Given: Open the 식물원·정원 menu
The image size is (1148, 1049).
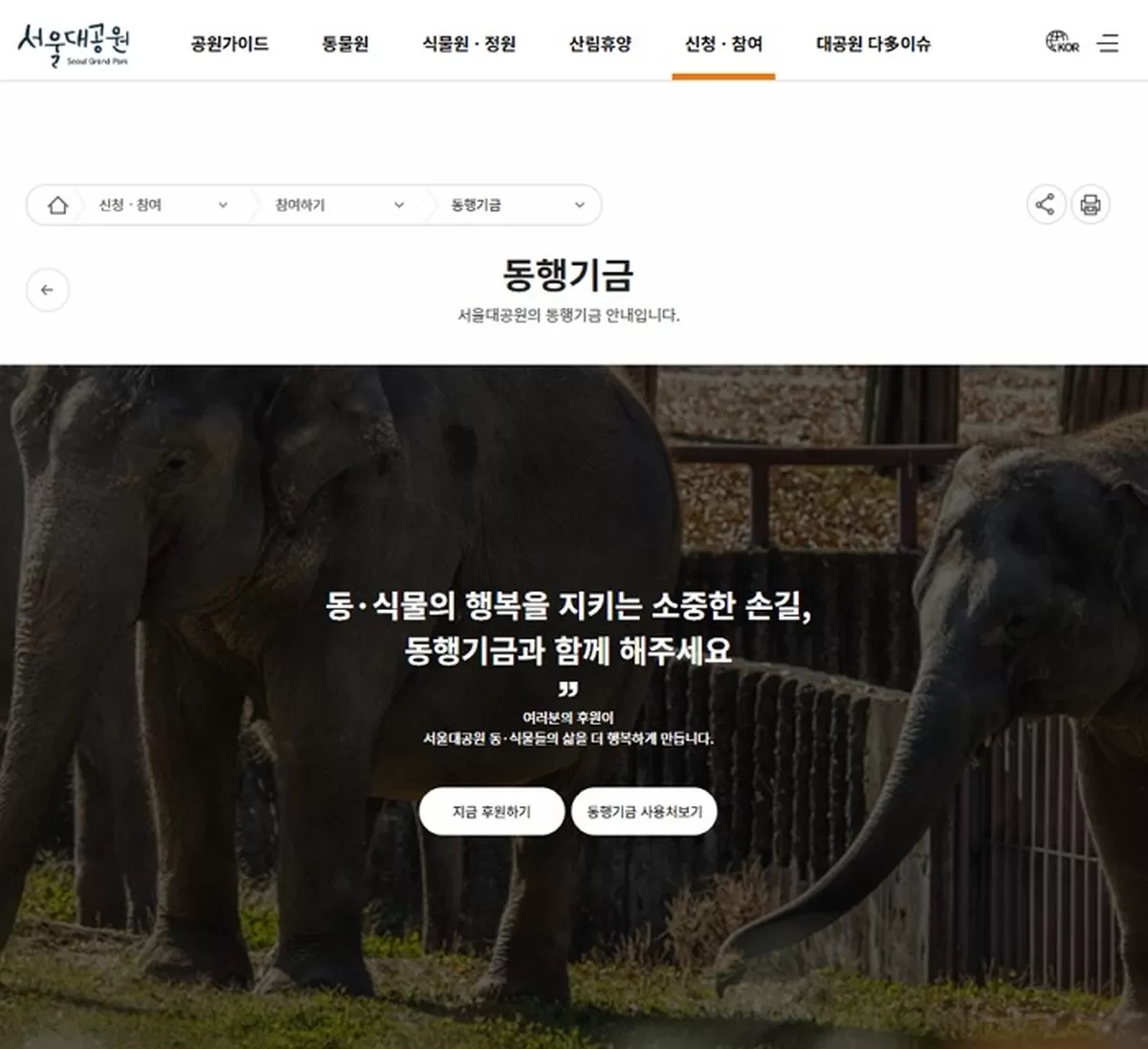Looking at the screenshot, I should (x=469, y=43).
